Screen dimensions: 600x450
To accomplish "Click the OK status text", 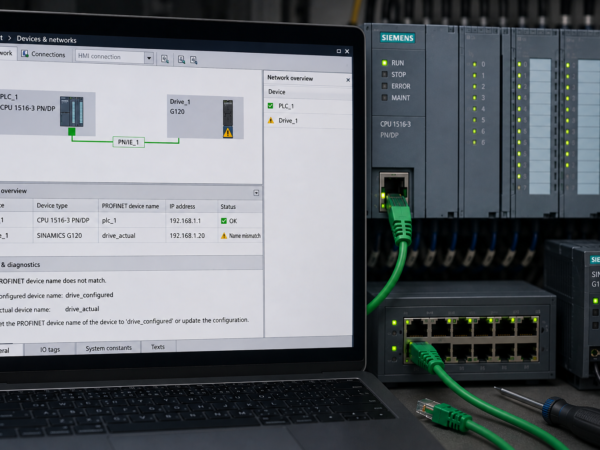I will [x=233, y=221].
